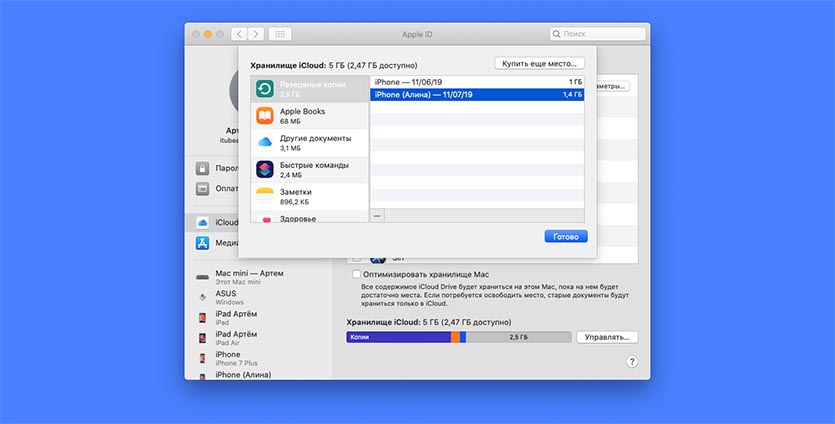Click the help question mark button
835x424 pixels.
click(632, 362)
